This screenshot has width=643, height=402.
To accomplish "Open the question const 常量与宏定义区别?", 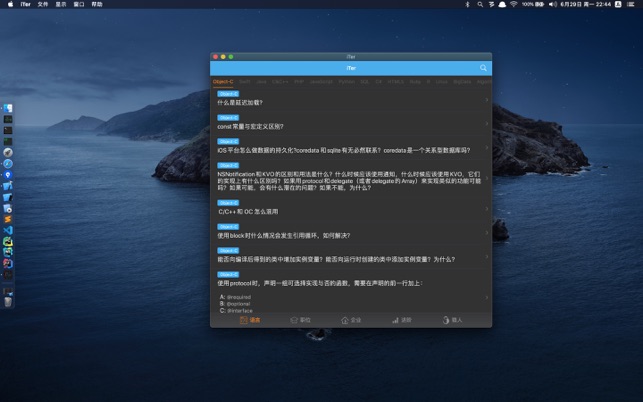I will [351, 123].
